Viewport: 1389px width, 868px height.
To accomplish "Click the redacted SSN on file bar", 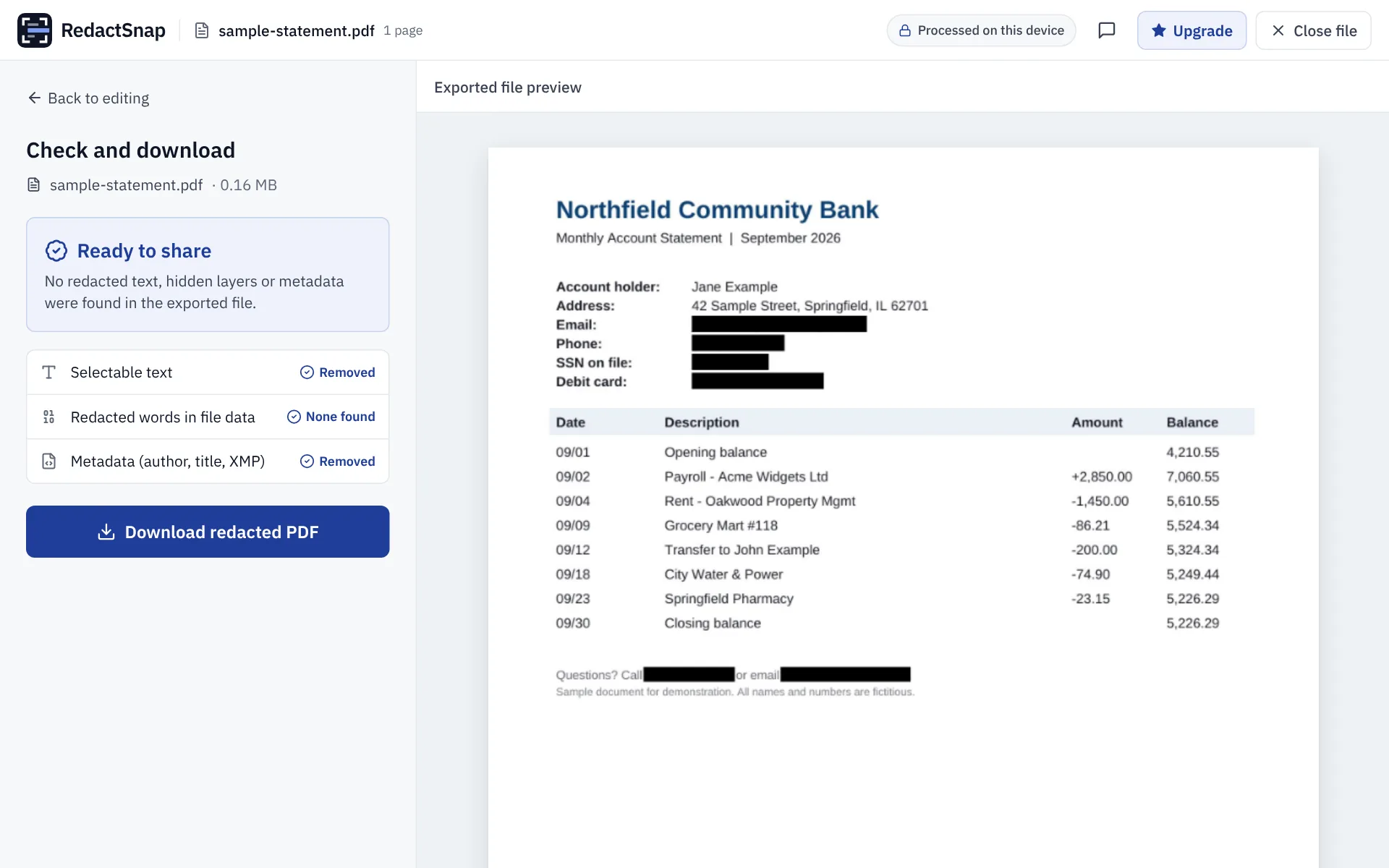I will [730, 362].
